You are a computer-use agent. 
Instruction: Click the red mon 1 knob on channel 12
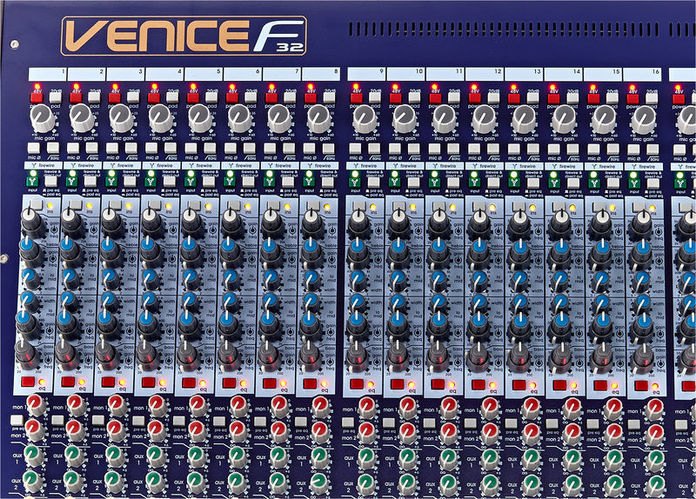pyautogui.click(x=490, y=407)
